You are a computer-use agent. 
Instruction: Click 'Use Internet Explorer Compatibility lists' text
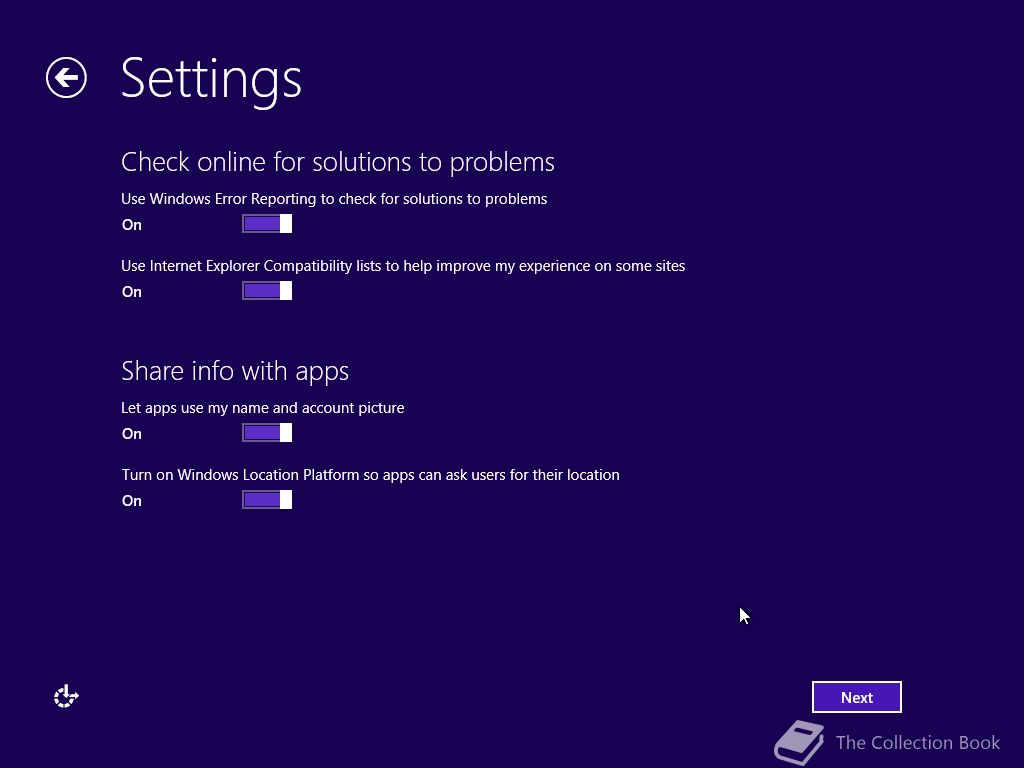(403, 266)
